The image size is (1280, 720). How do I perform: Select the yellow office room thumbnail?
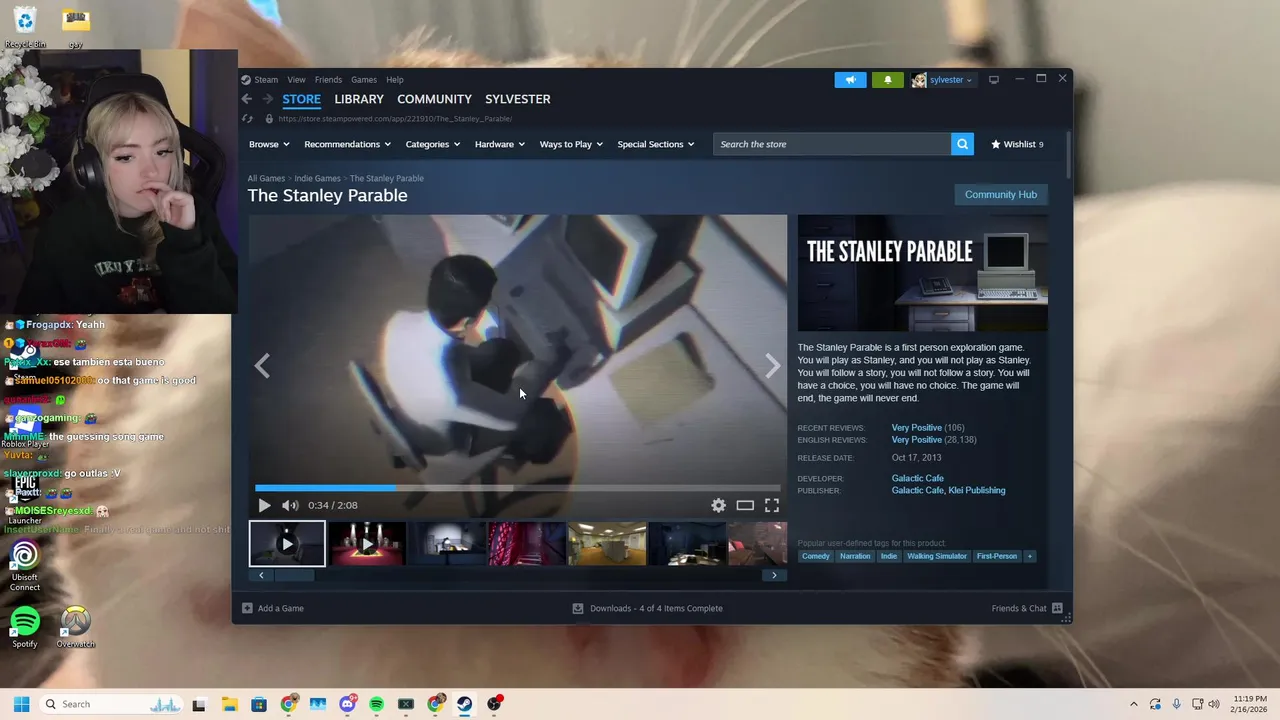[607, 544]
